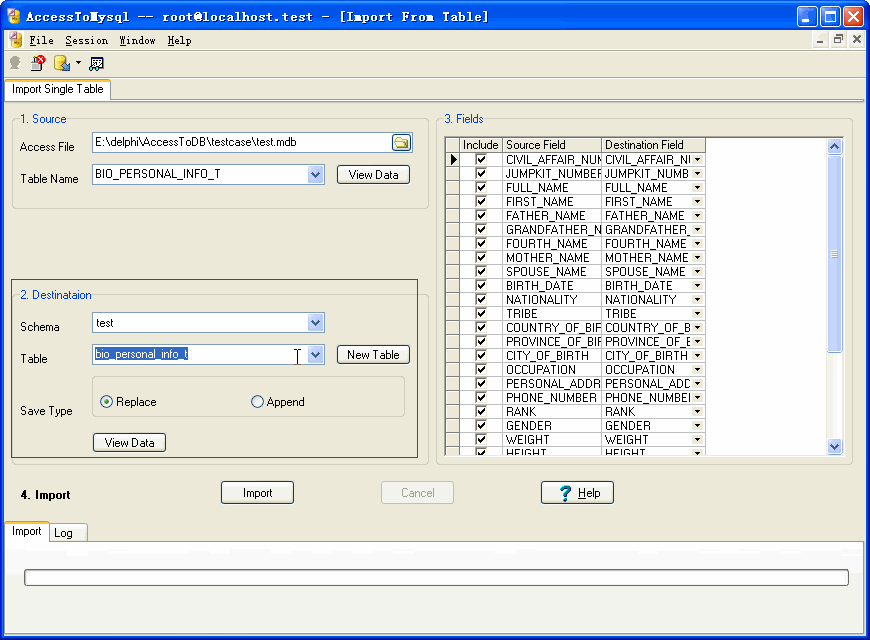Open destination dropdown for JUMPKIT_NUMBER field
The image size is (870, 640).
[697, 174]
